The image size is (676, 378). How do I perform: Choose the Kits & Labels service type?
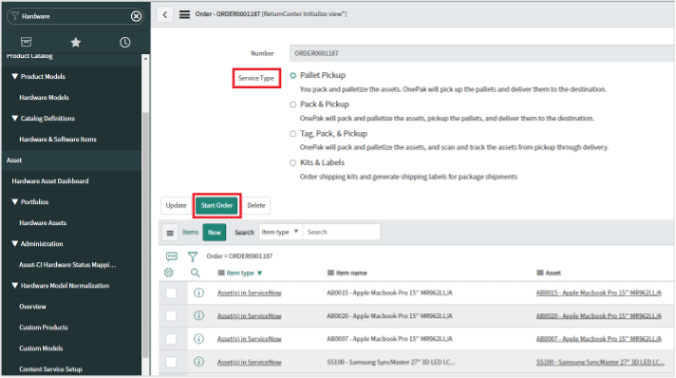[x=293, y=162]
